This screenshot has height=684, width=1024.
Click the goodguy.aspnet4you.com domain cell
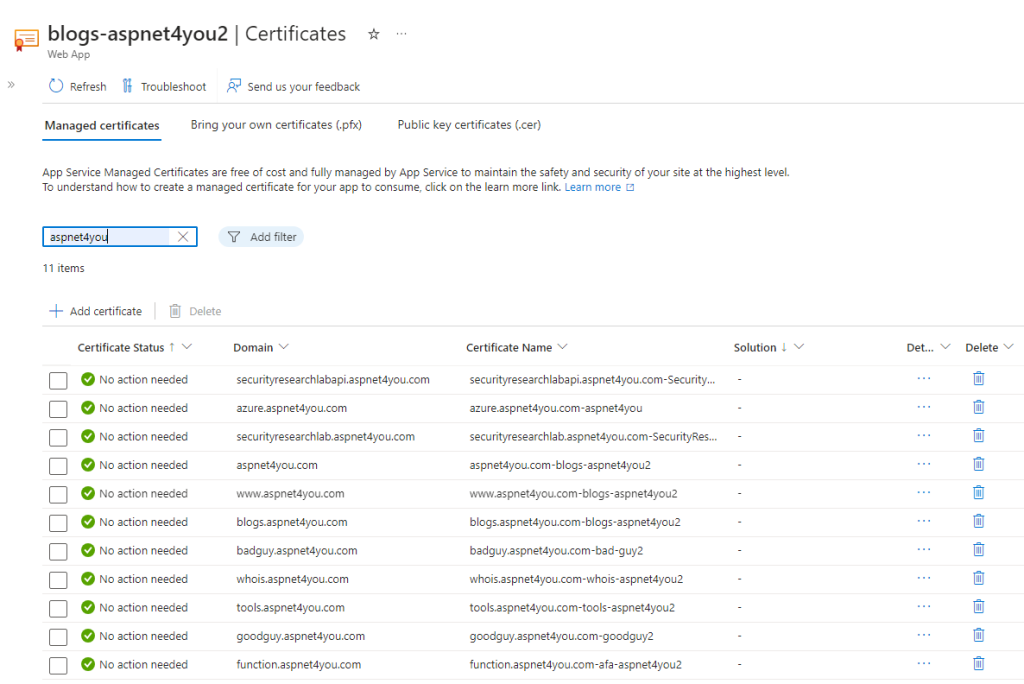tap(300, 636)
